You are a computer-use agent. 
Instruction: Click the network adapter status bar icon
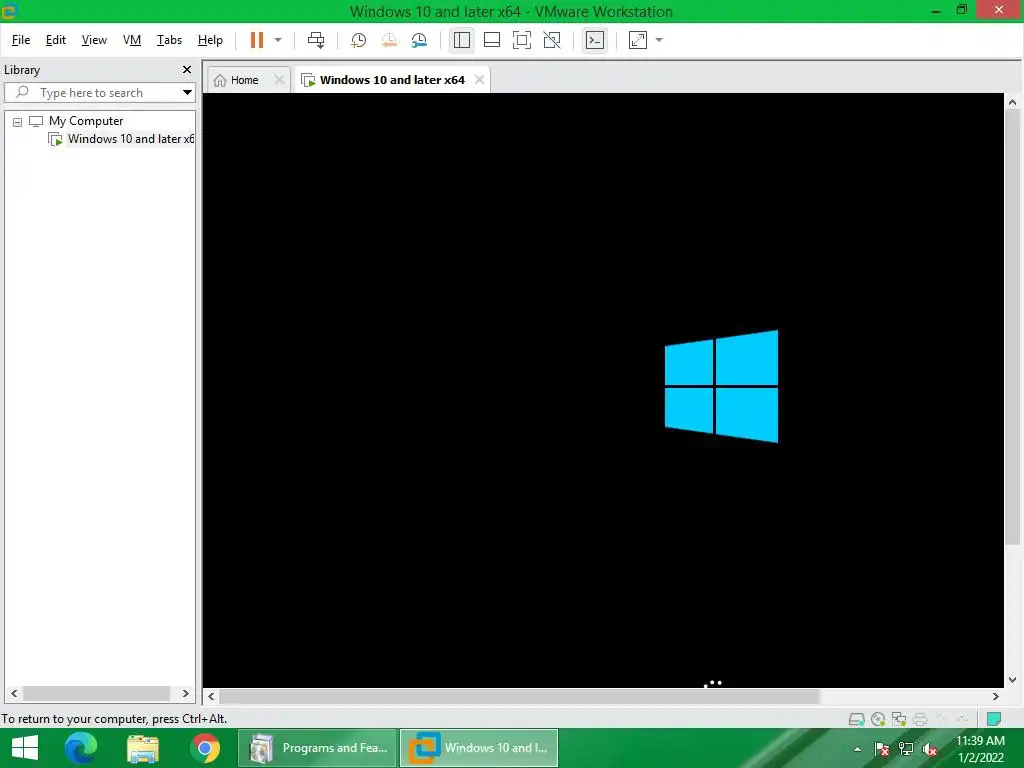[x=899, y=719]
